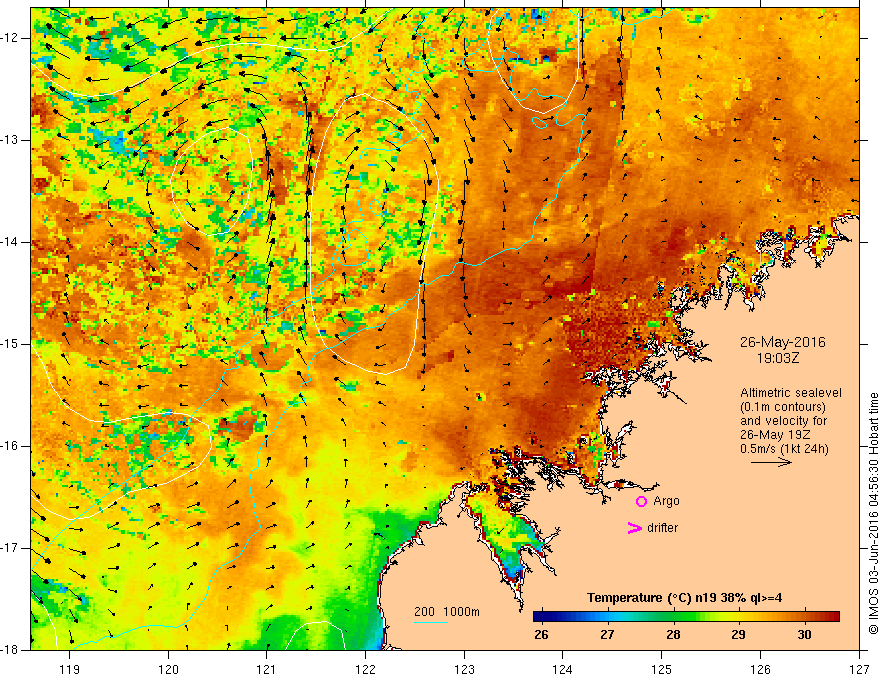880x680 pixels.
Task: Click the magenta Argo circle legend symbol
Action: 641,502
